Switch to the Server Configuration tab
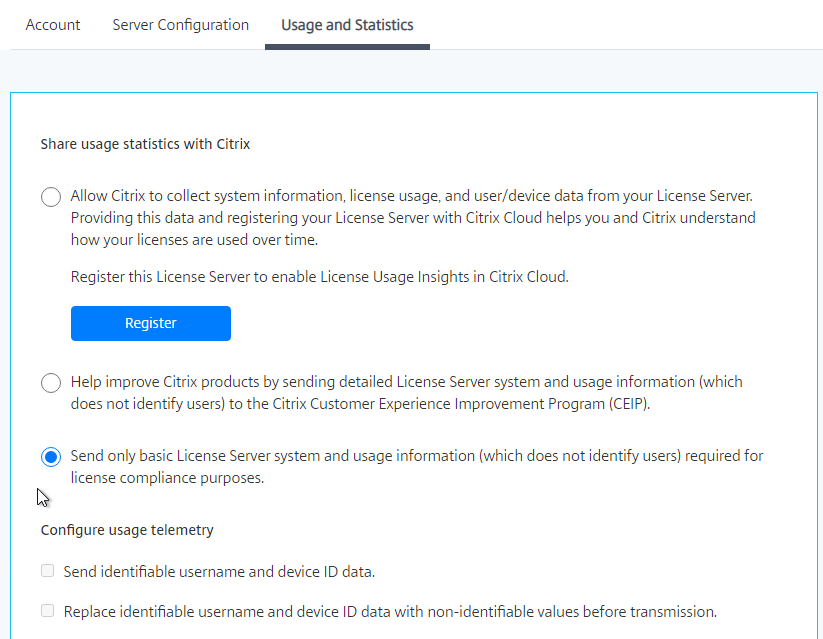 181,25
